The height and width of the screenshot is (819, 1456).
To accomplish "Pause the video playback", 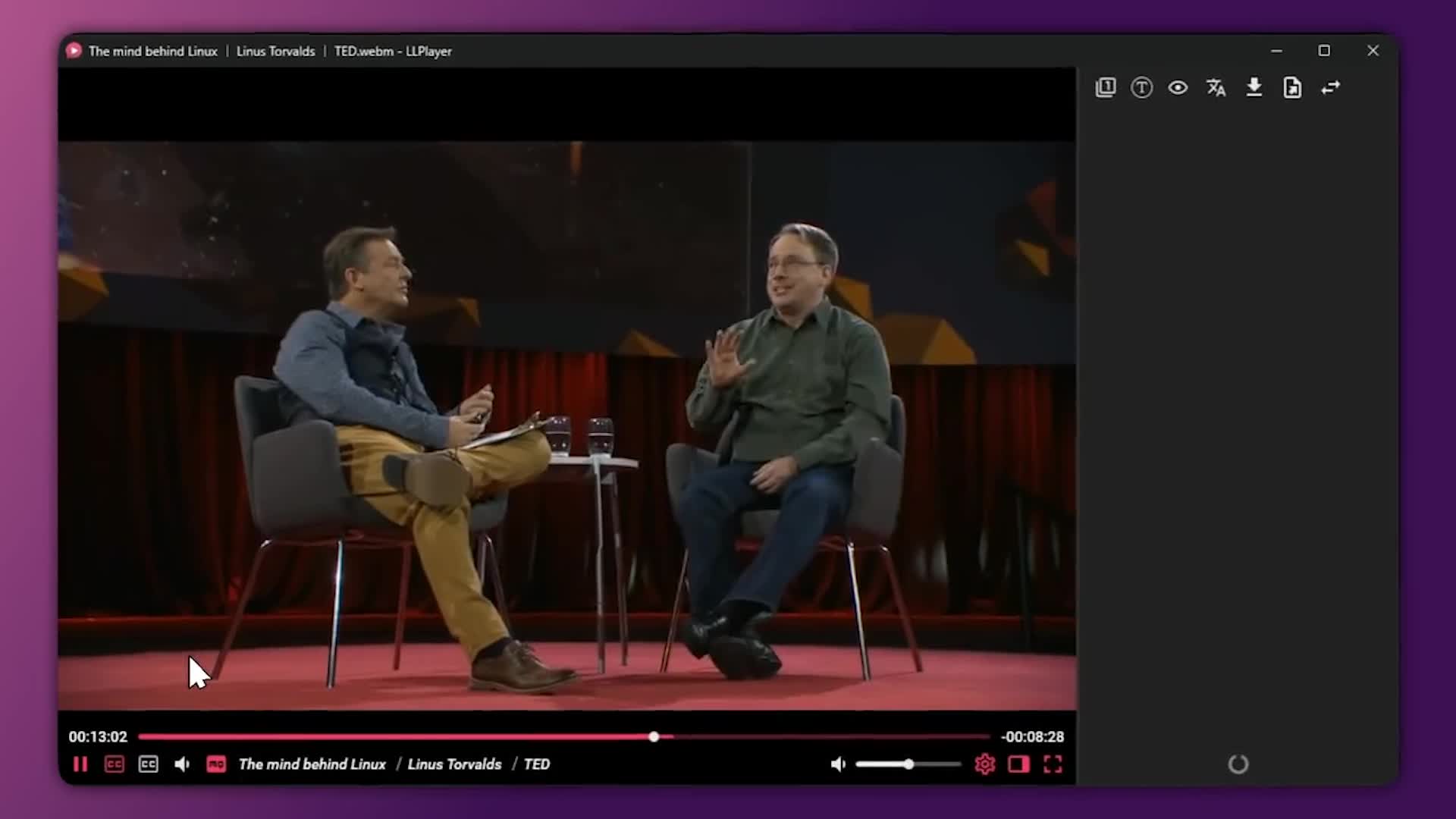I will click(x=80, y=764).
